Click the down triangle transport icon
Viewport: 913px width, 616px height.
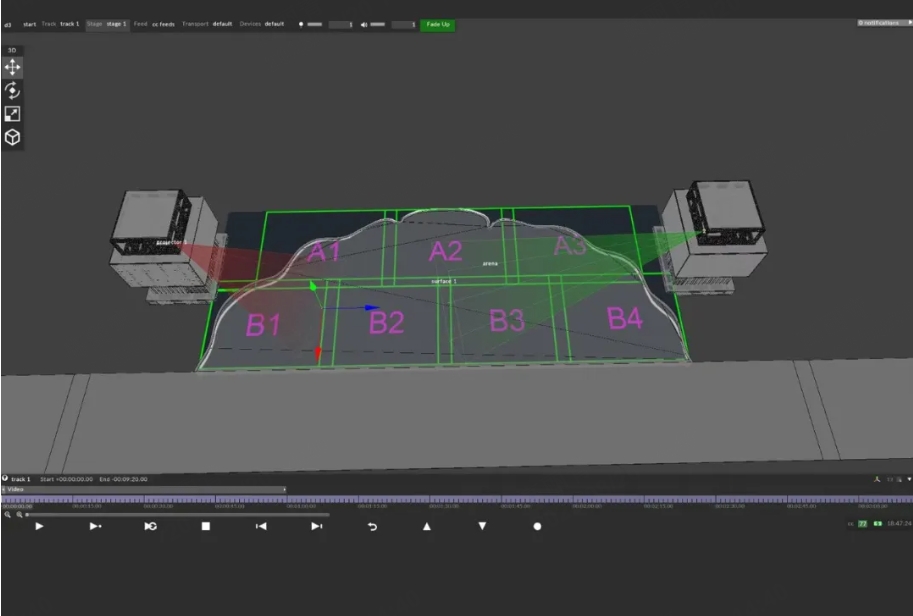(482, 526)
